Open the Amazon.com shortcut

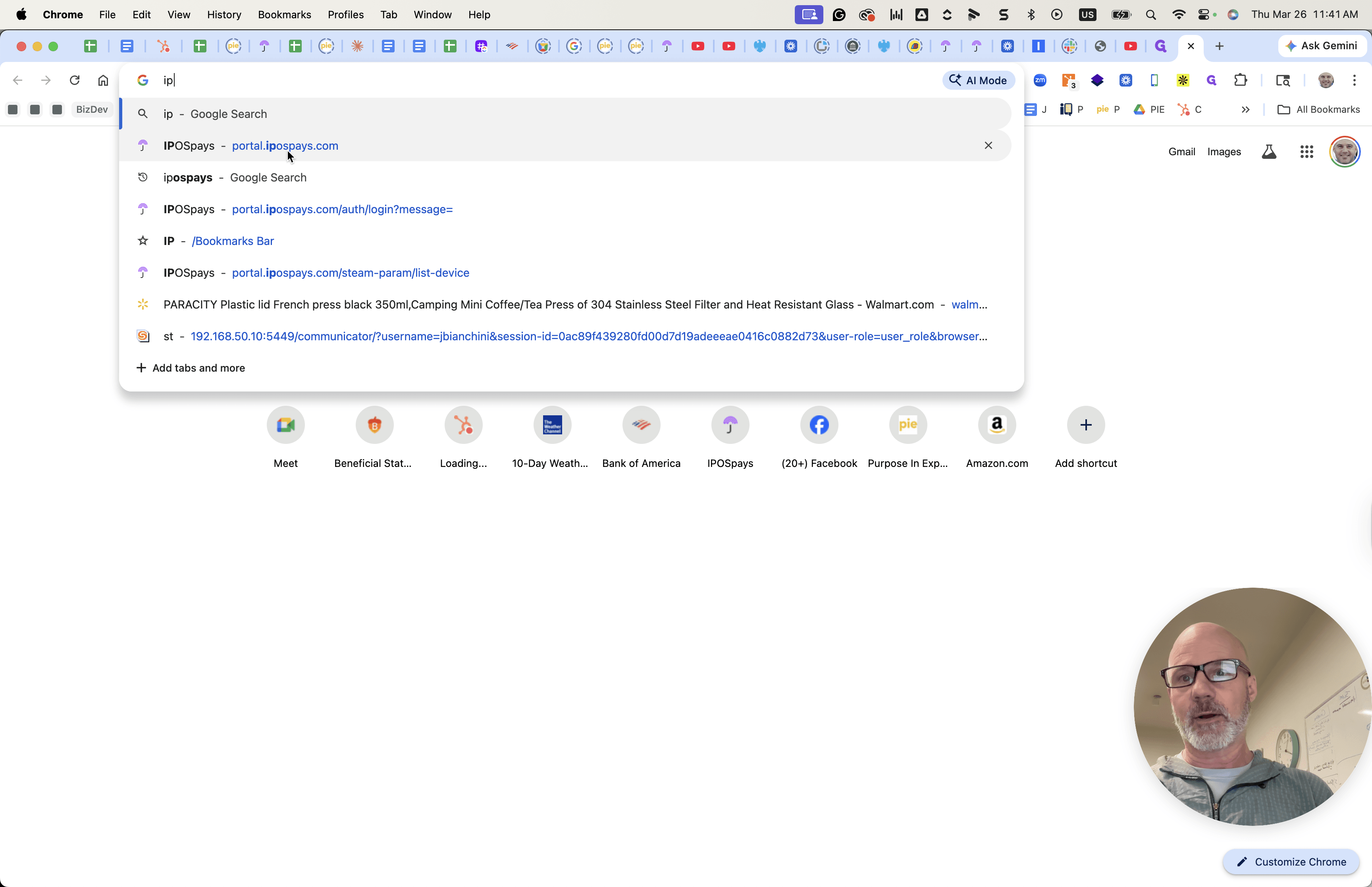[x=997, y=437]
